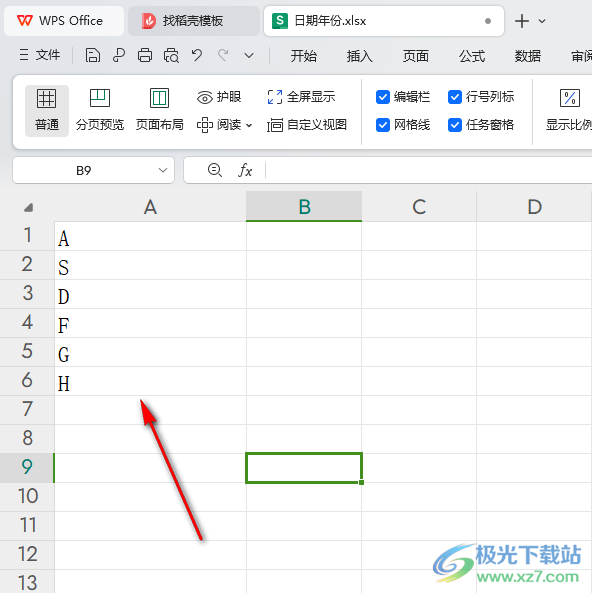Select the 普通 normal view icon

(x=47, y=110)
